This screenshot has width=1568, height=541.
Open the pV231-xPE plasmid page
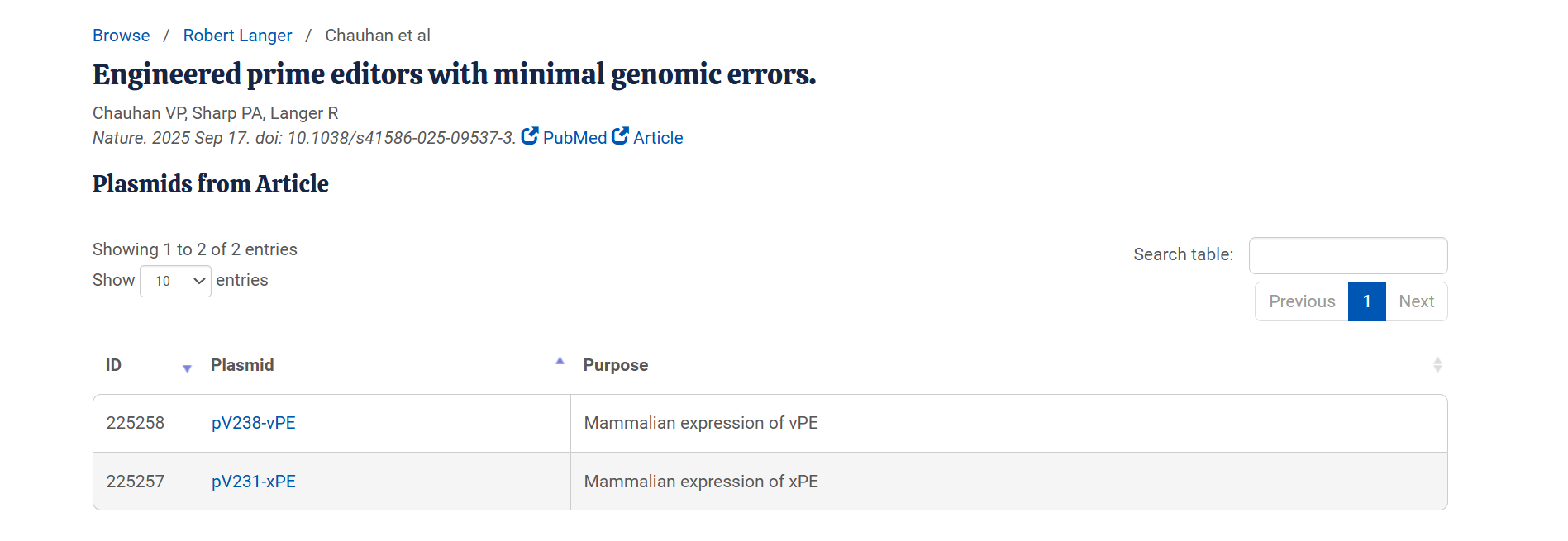(253, 482)
